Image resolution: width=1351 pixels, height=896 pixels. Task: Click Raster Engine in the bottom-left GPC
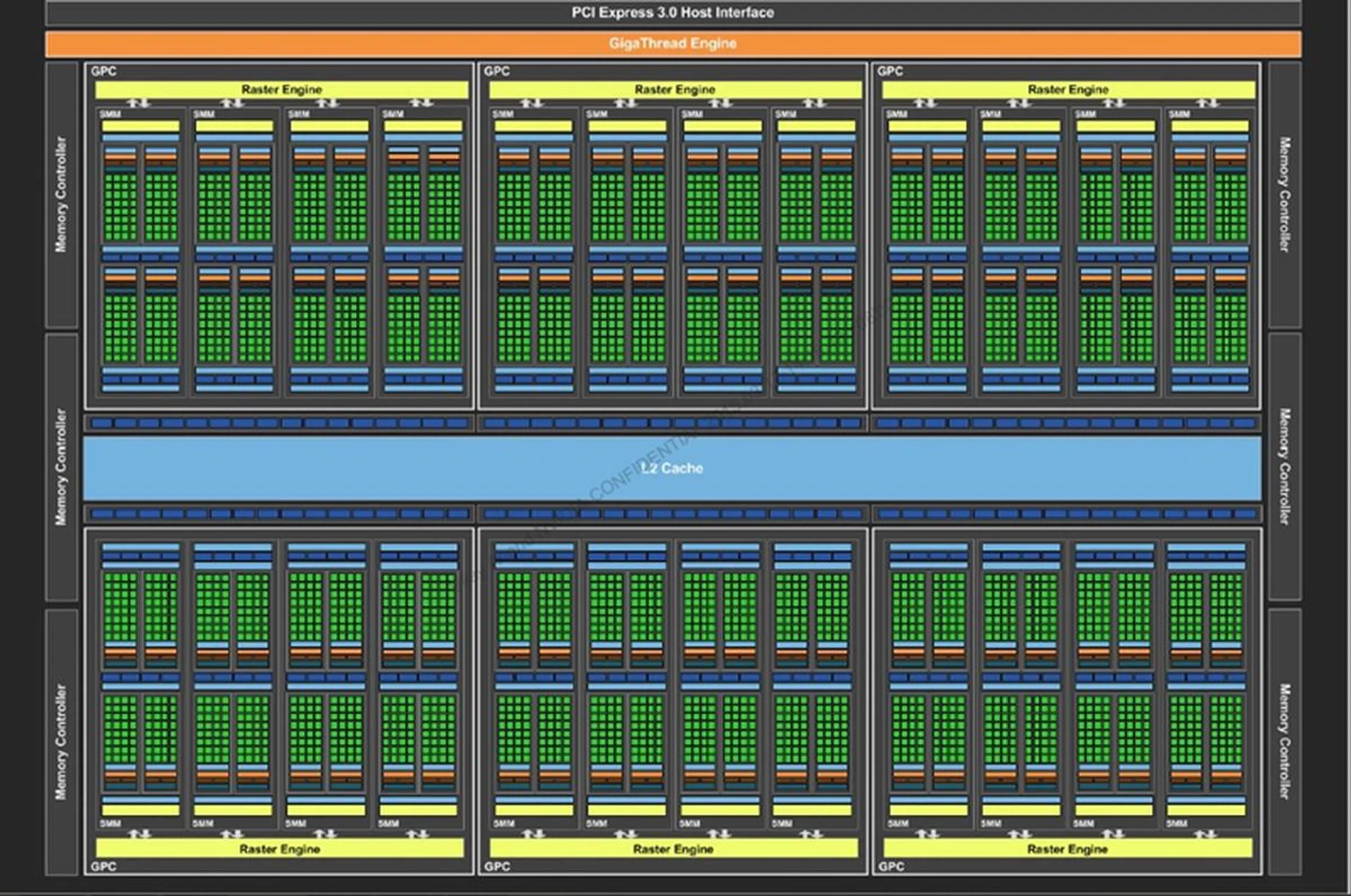tap(279, 849)
